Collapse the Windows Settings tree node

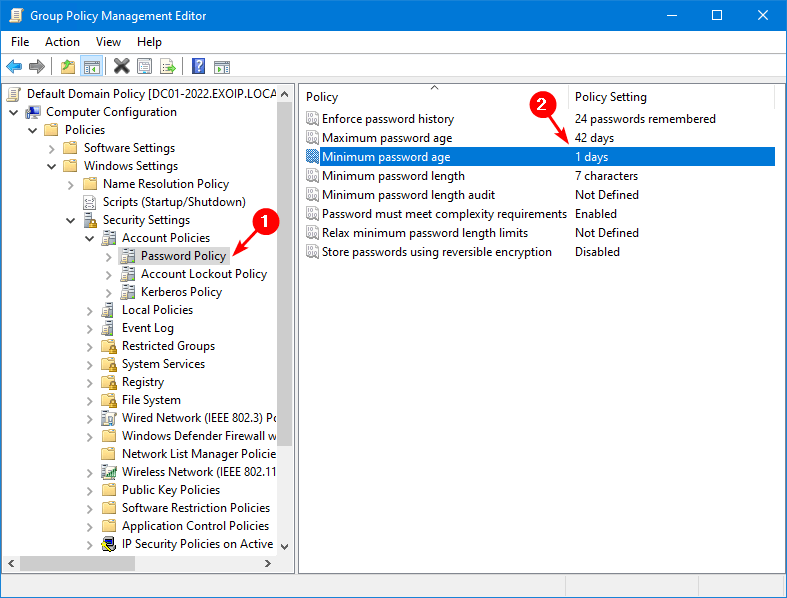[x=52, y=166]
